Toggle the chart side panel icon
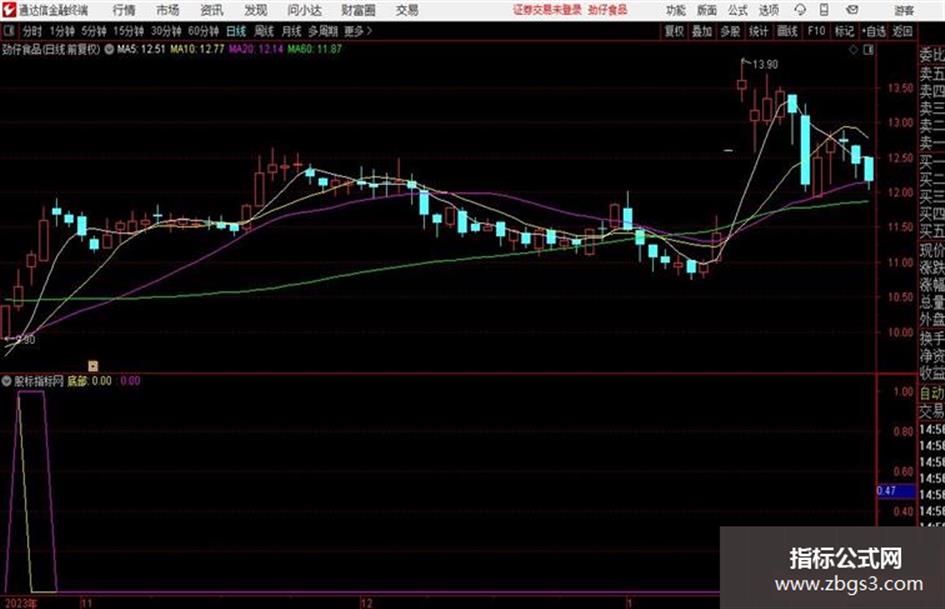This screenshot has width=945, height=609. (x=868, y=50)
